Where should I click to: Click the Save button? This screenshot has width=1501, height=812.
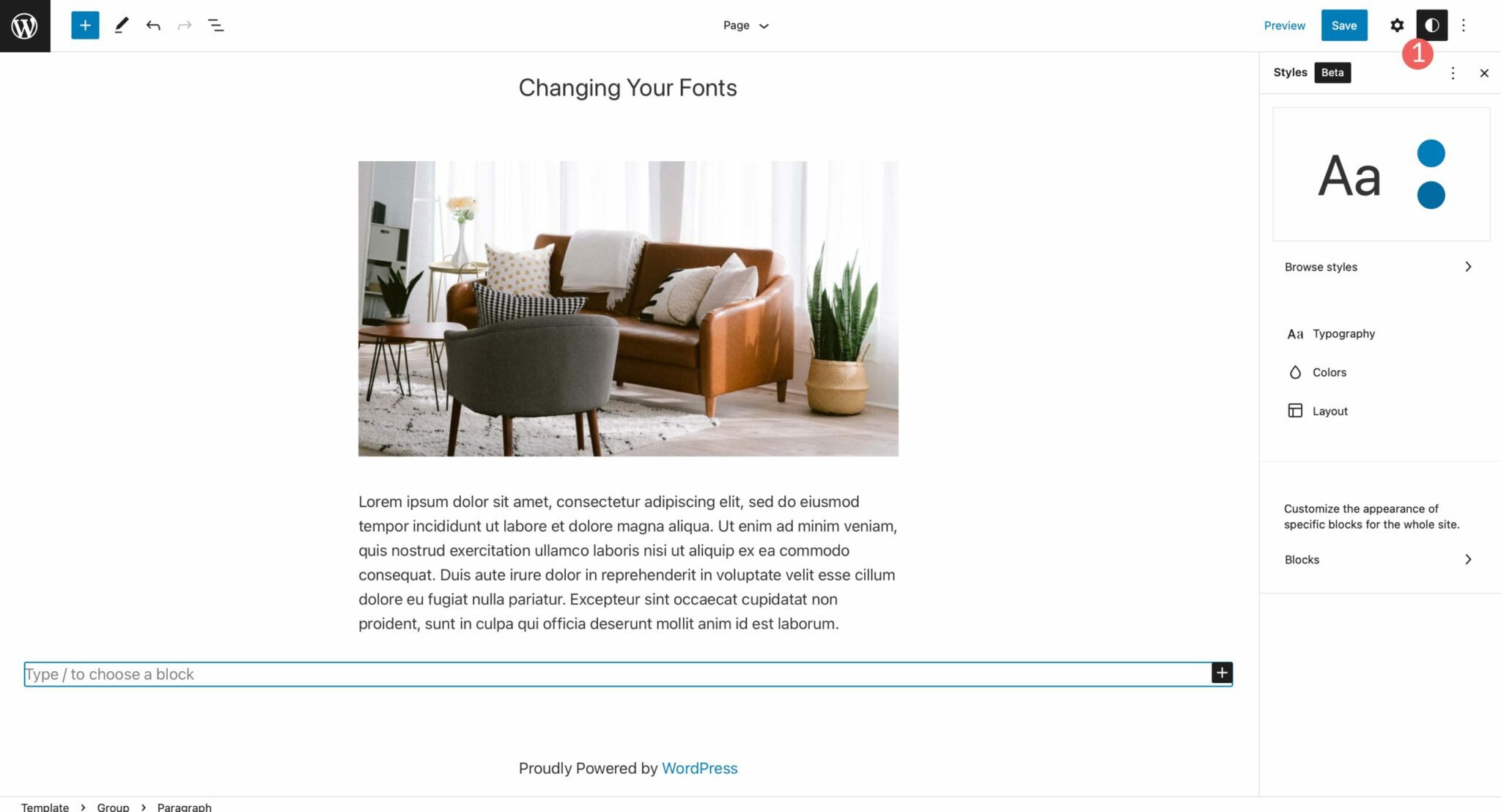click(1344, 25)
